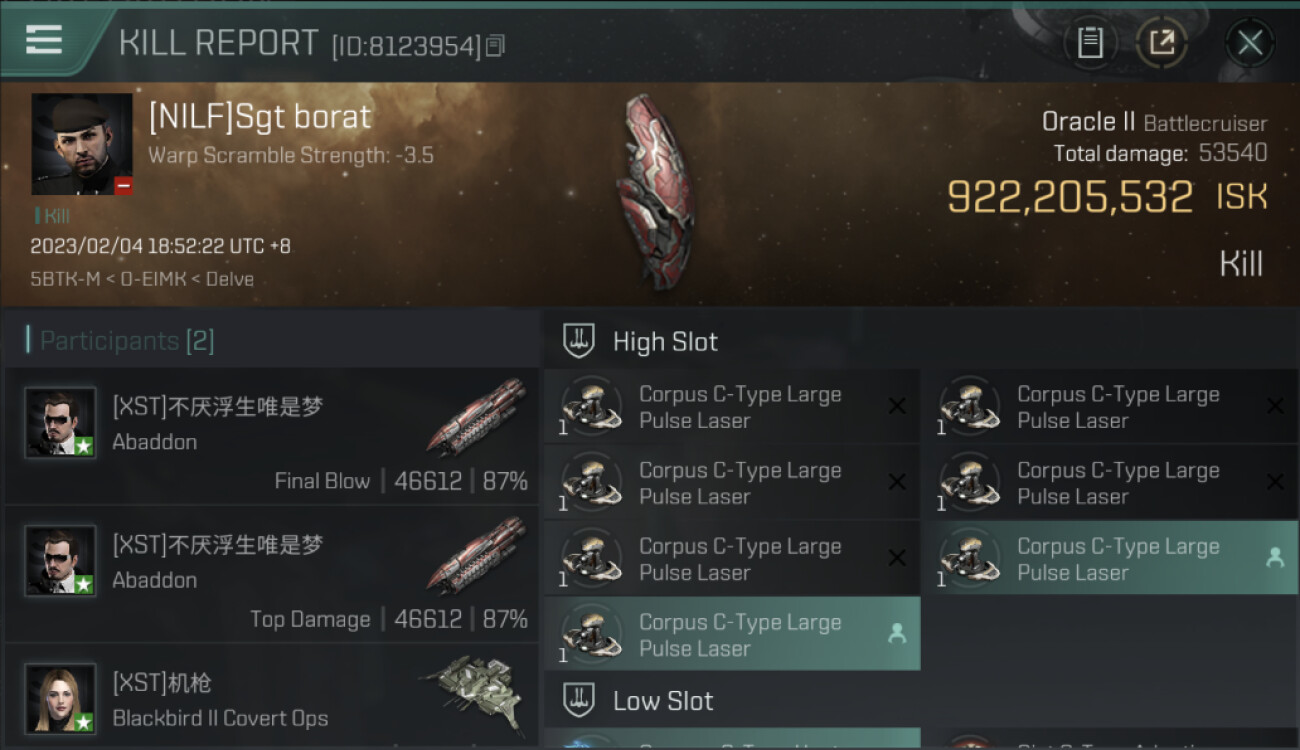Click the [NILF]Sgt borat pilot name
Image resolution: width=1300 pixels, height=750 pixels.
point(259,117)
